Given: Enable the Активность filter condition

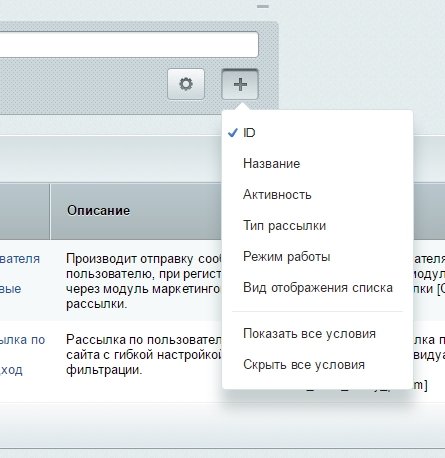Looking at the screenshot, I should click(317, 195).
